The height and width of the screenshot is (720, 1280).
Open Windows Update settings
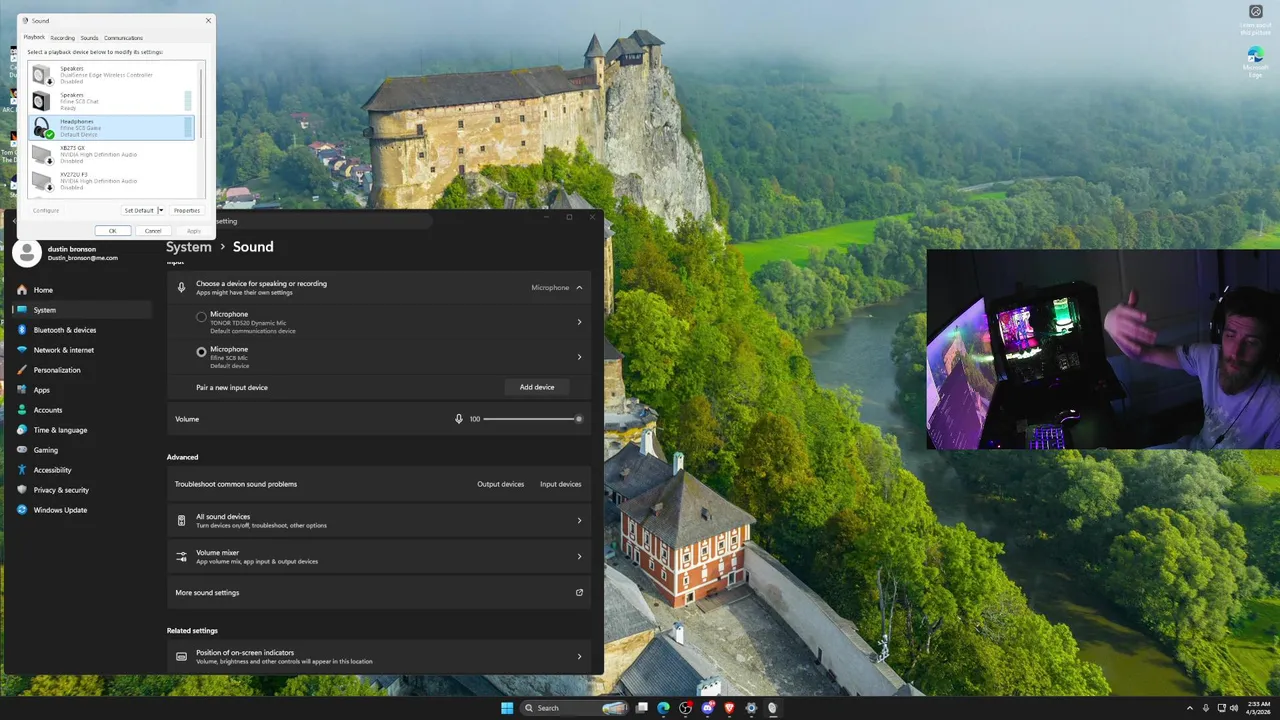coord(82,510)
